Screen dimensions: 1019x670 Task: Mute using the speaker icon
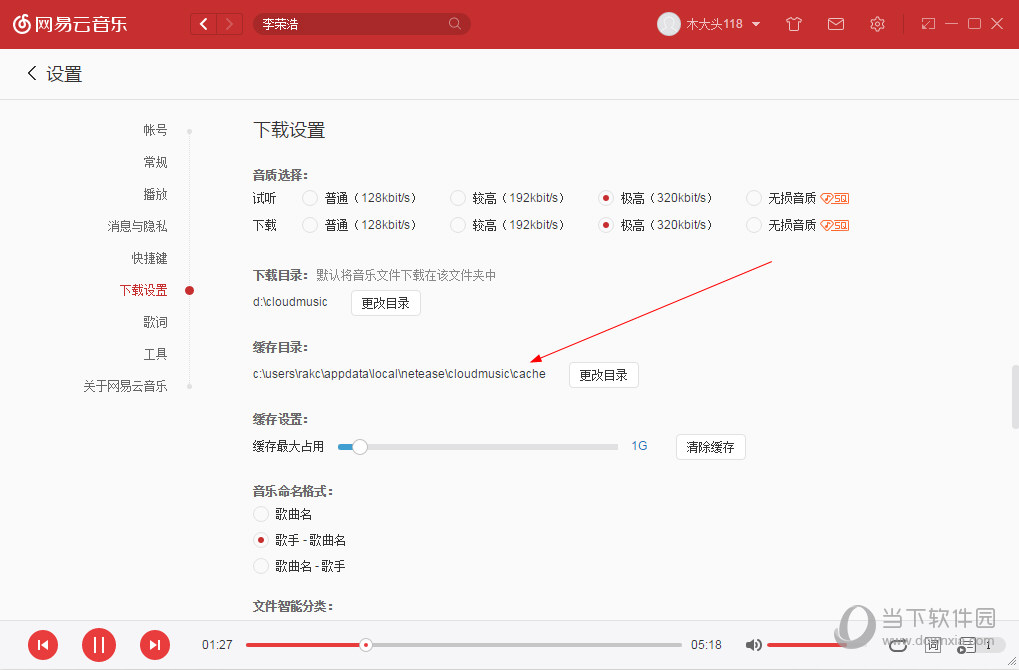point(753,645)
